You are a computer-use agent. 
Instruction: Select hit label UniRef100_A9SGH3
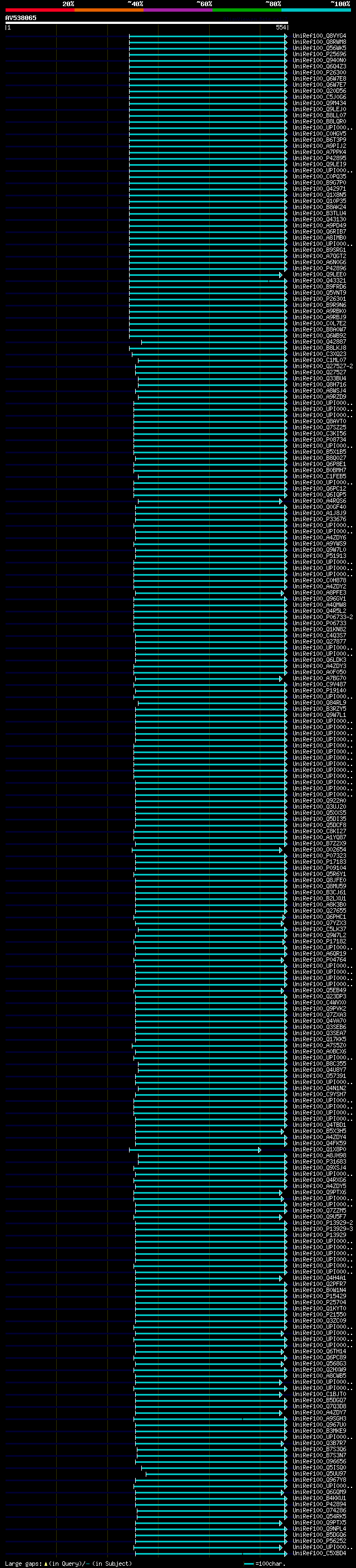319,1418
